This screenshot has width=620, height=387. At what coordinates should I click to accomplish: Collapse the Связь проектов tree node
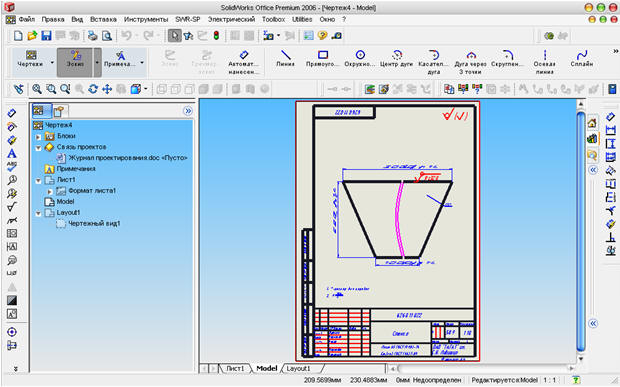pyautogui.click(x=38, y=148)
